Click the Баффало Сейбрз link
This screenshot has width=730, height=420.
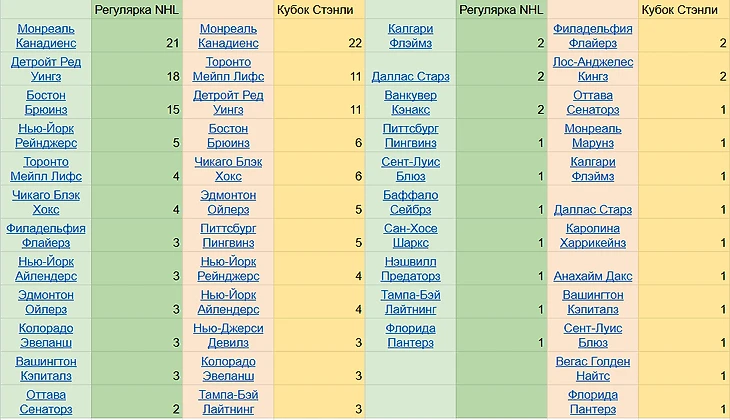[411, 202]
